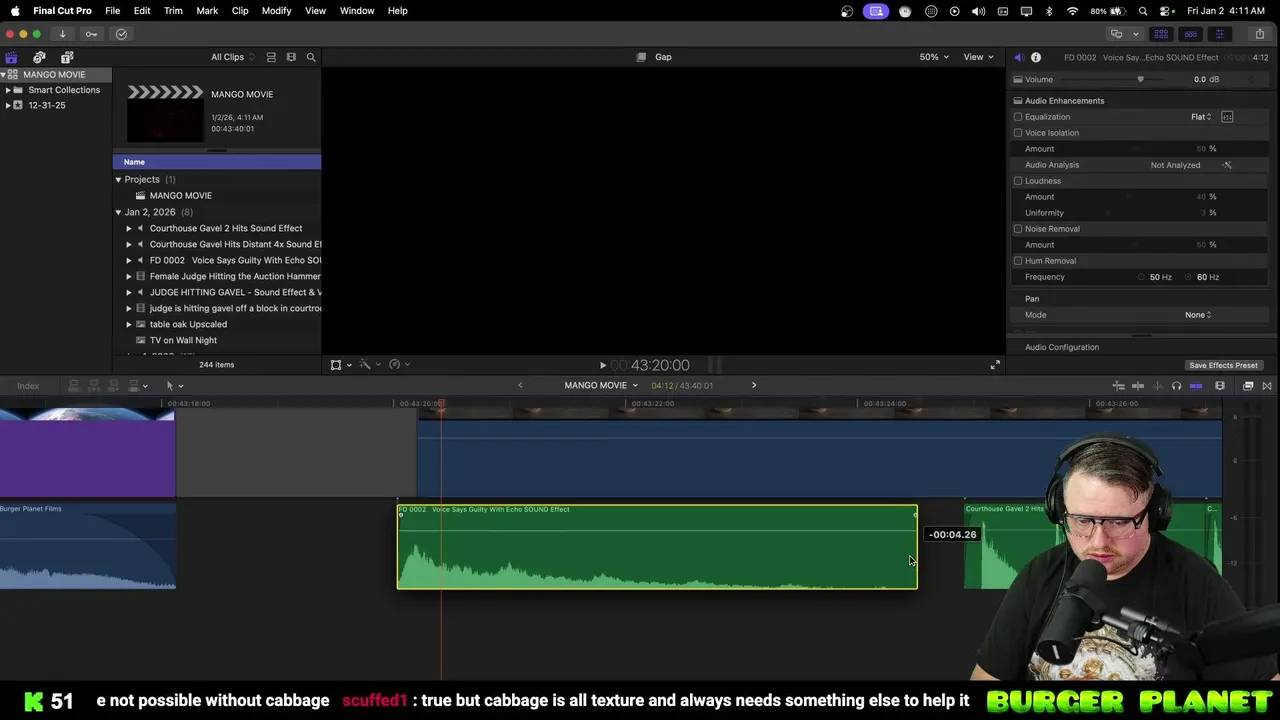Click the Audio Analysis magic wand
This screenshot has width=1280, height=720.
tap(1227, 165)
